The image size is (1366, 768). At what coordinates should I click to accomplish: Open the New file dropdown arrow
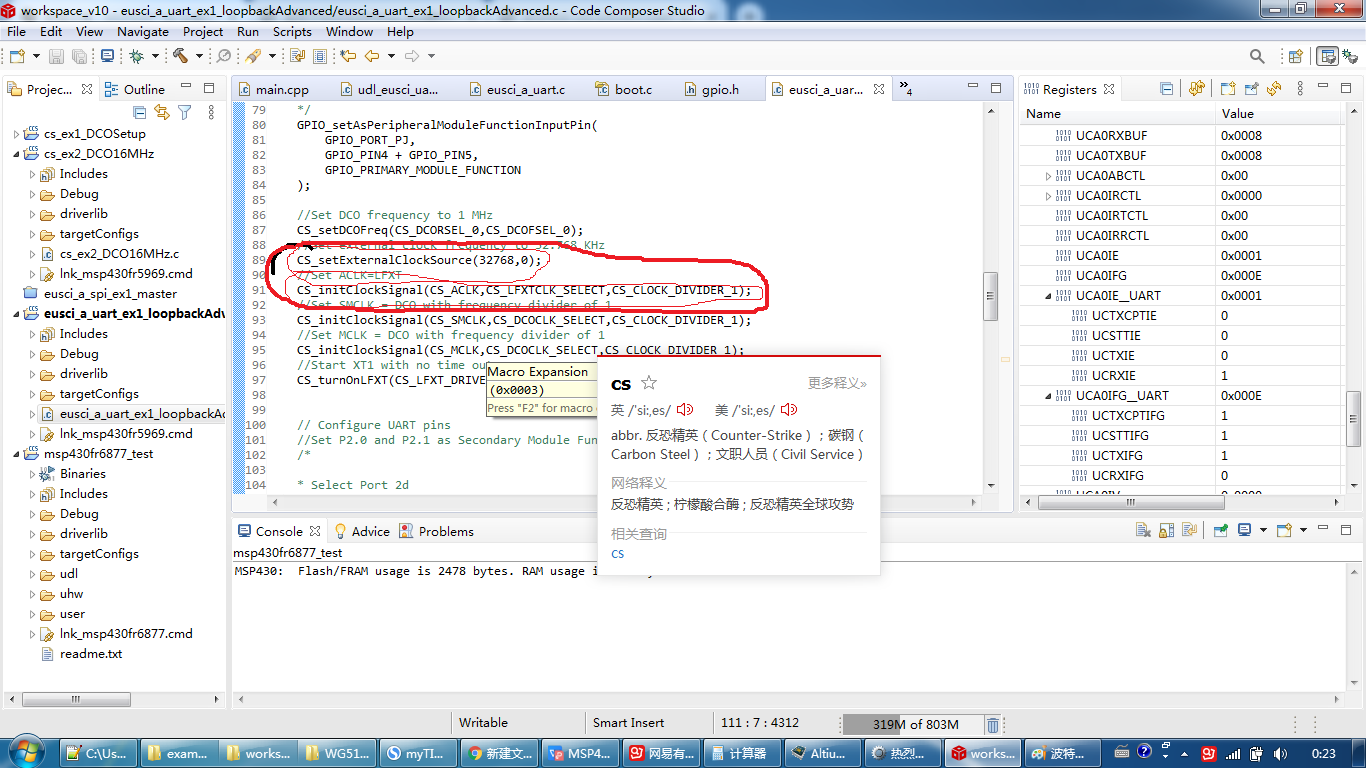click(37, 57)
